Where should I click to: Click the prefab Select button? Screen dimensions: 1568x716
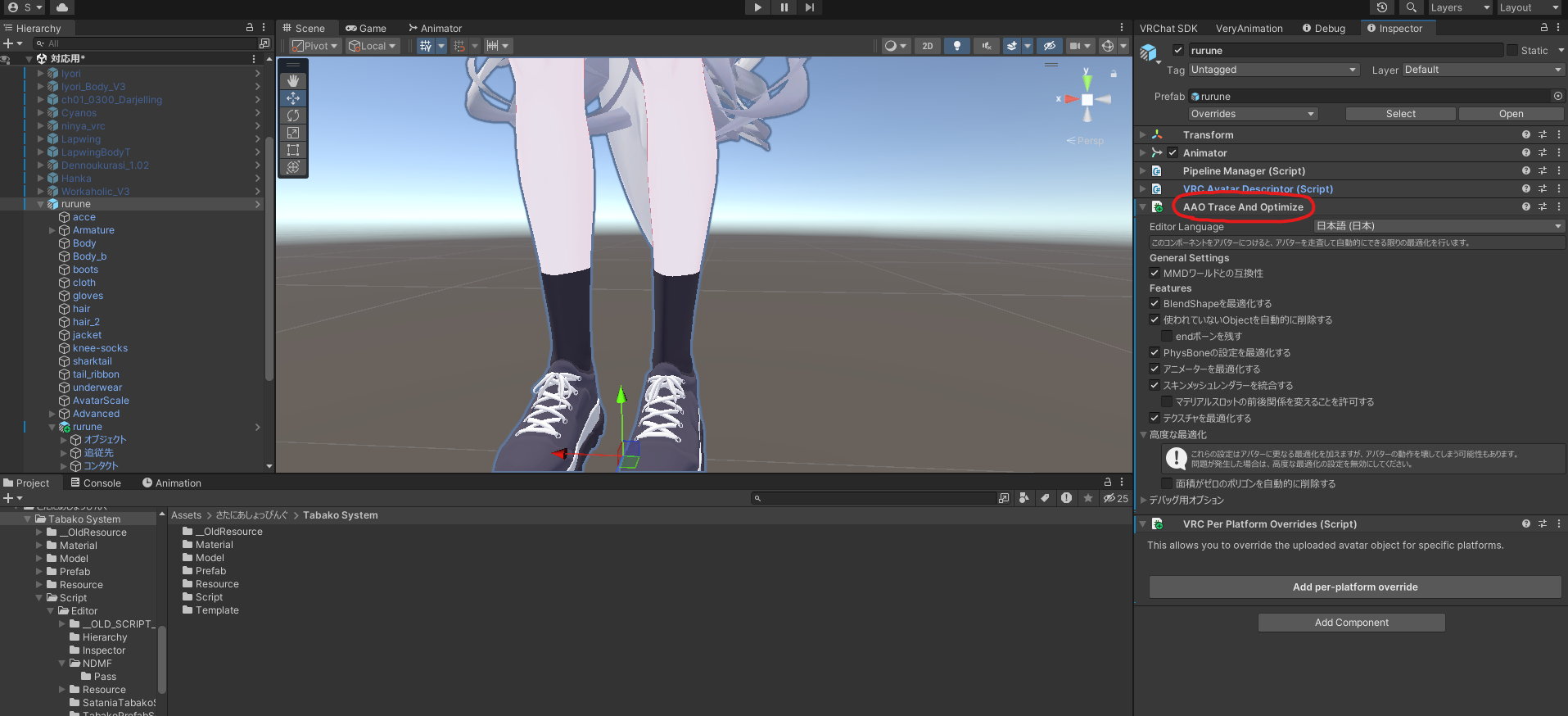(1400, 114)
